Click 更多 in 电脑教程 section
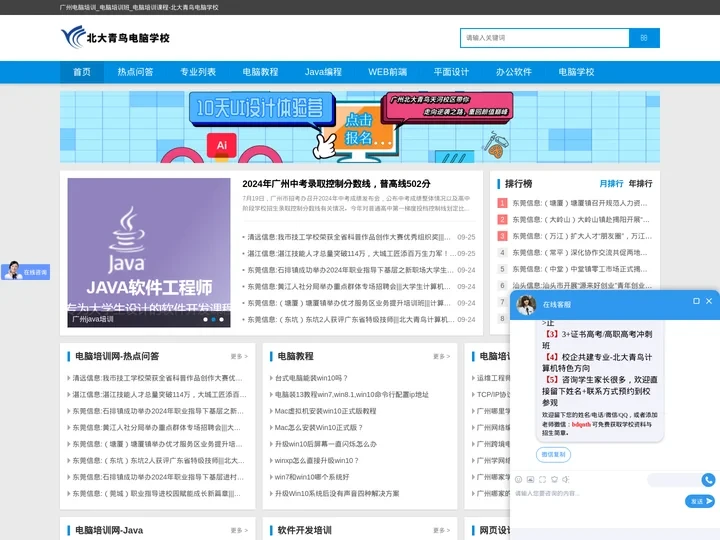 tap(442, 356)
